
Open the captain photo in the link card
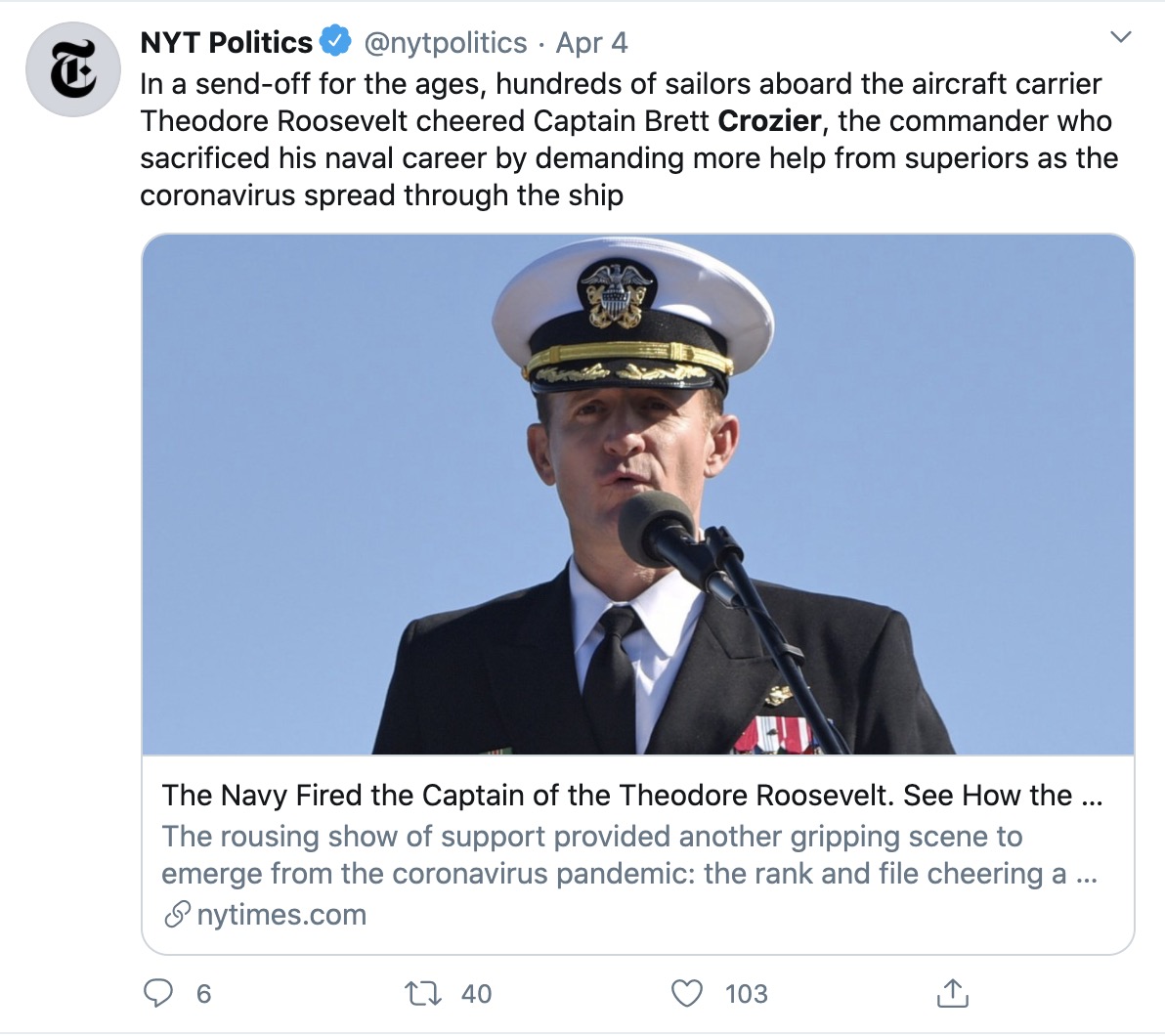637,495
